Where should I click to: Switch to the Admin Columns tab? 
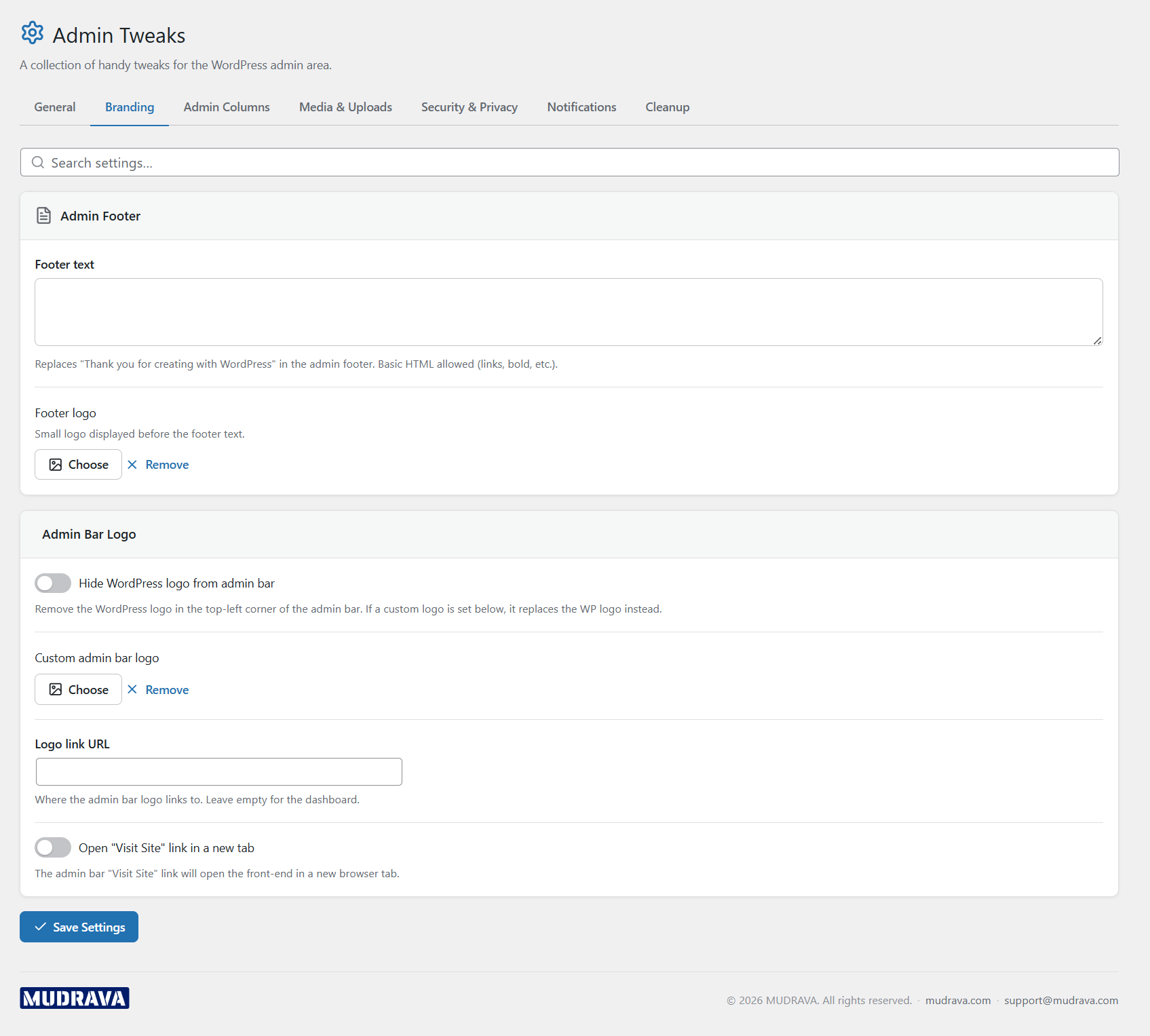tap(227, 107)
